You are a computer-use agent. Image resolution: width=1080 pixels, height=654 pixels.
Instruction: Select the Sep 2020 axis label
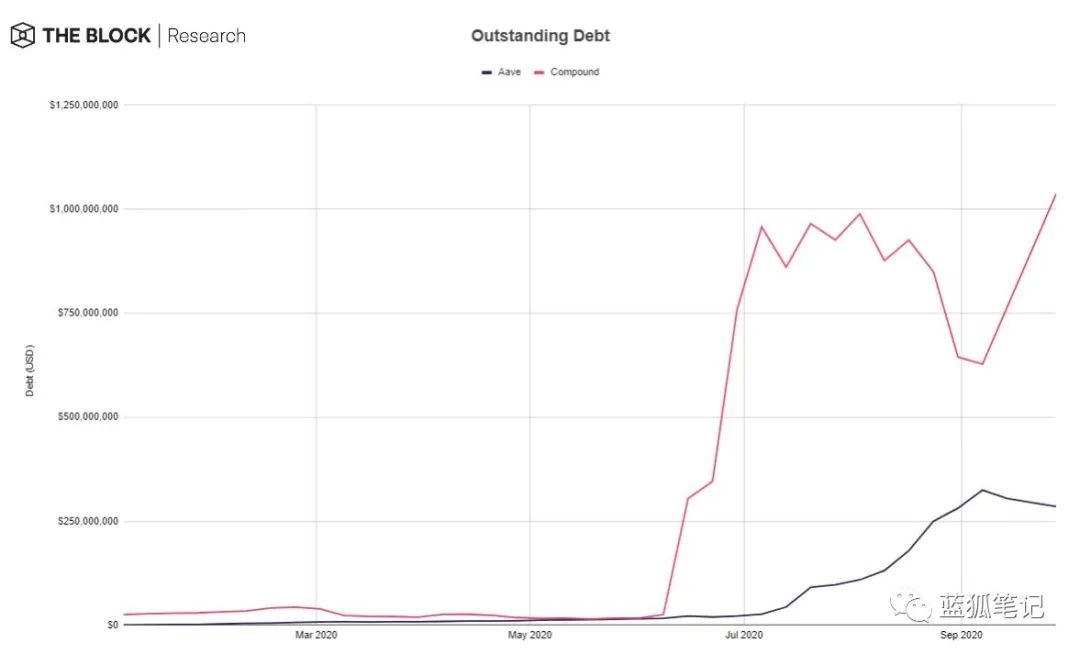(961, 635)
